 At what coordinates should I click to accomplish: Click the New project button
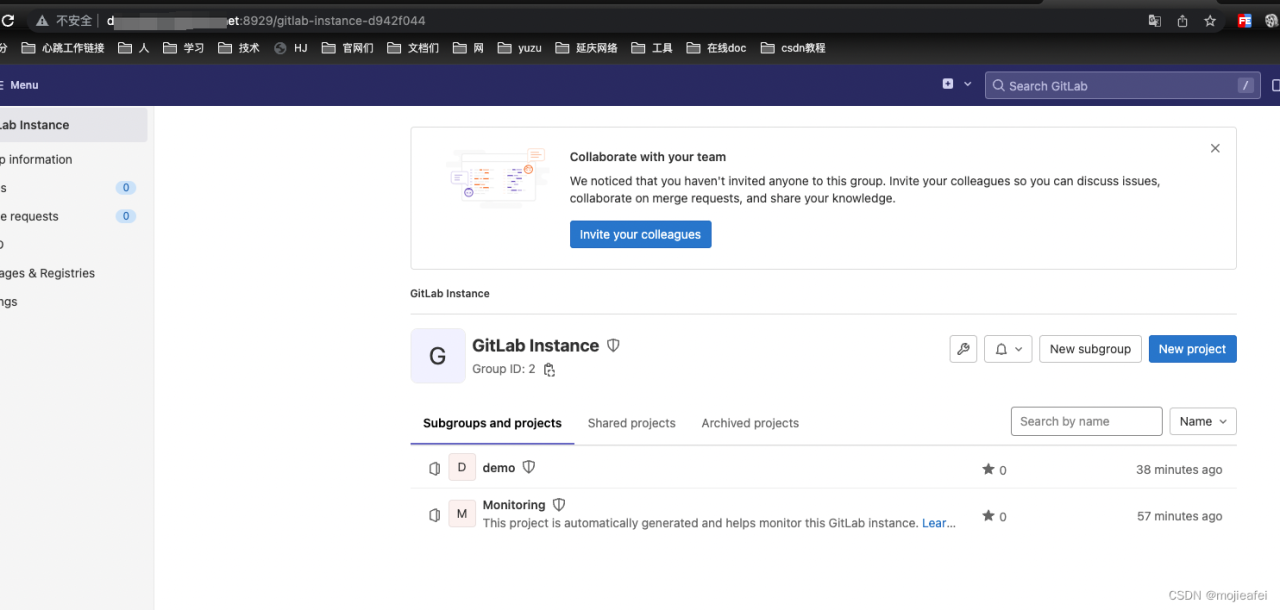1192,349
